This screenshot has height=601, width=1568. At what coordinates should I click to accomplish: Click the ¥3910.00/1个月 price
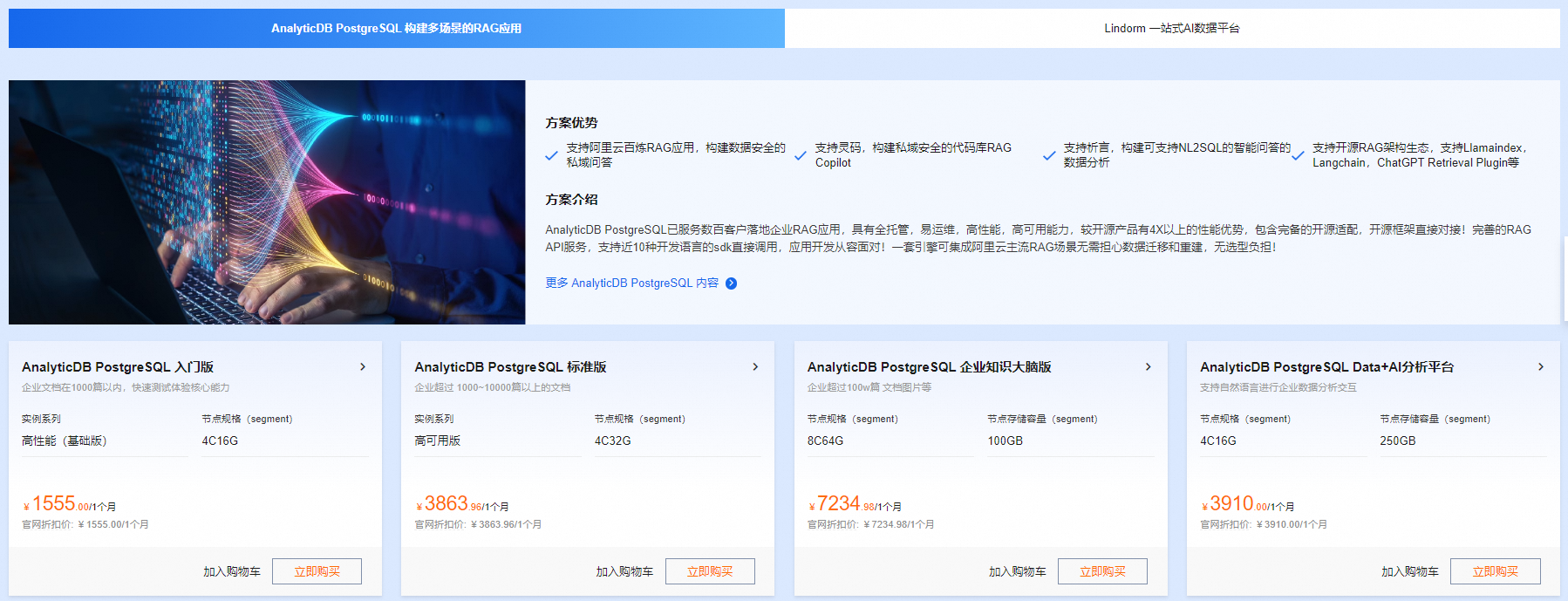click(1248, 504)
